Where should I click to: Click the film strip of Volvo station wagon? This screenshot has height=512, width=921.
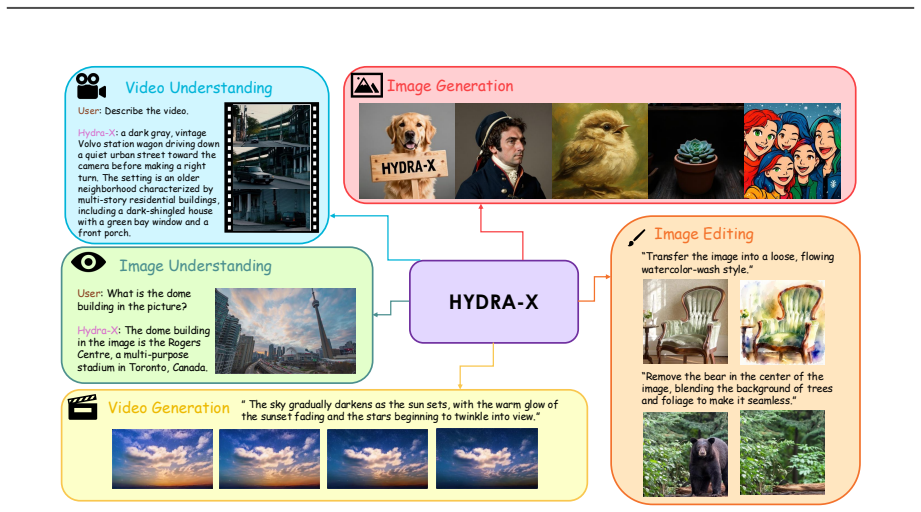272,167
